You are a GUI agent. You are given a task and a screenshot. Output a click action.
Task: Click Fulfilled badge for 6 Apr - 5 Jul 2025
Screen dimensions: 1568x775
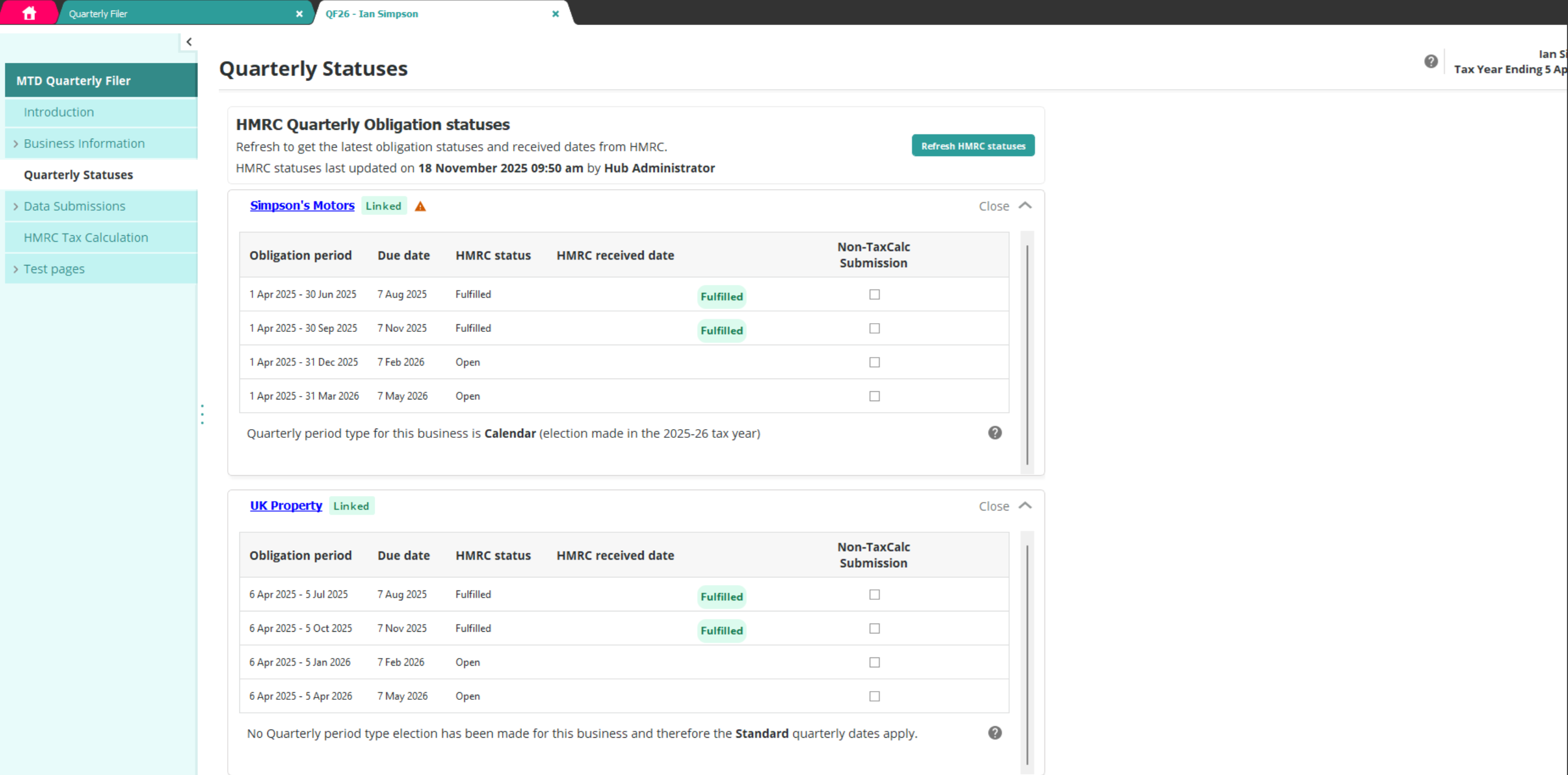point(721,596)
